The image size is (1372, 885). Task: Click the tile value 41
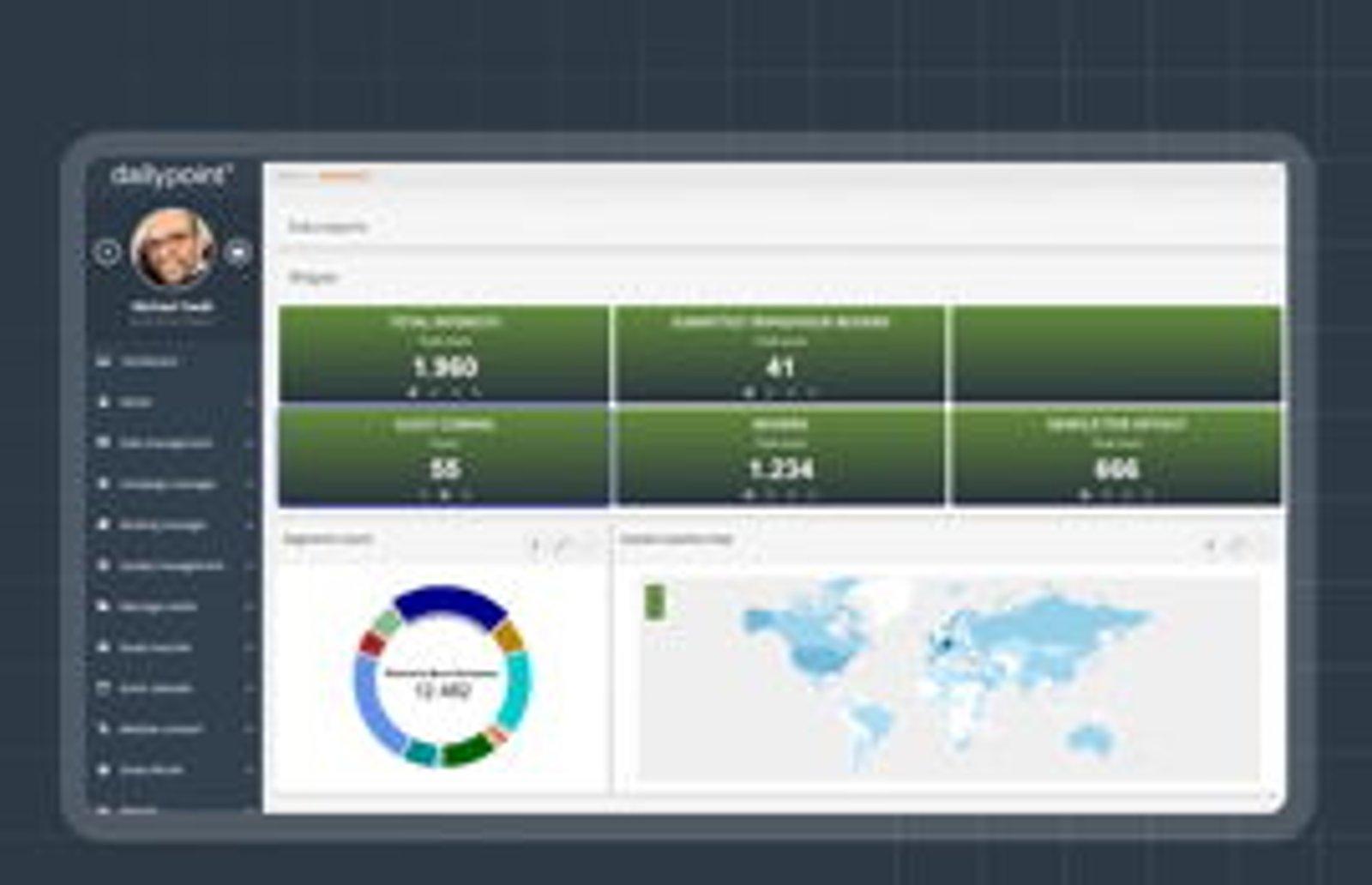coord(779,367)
